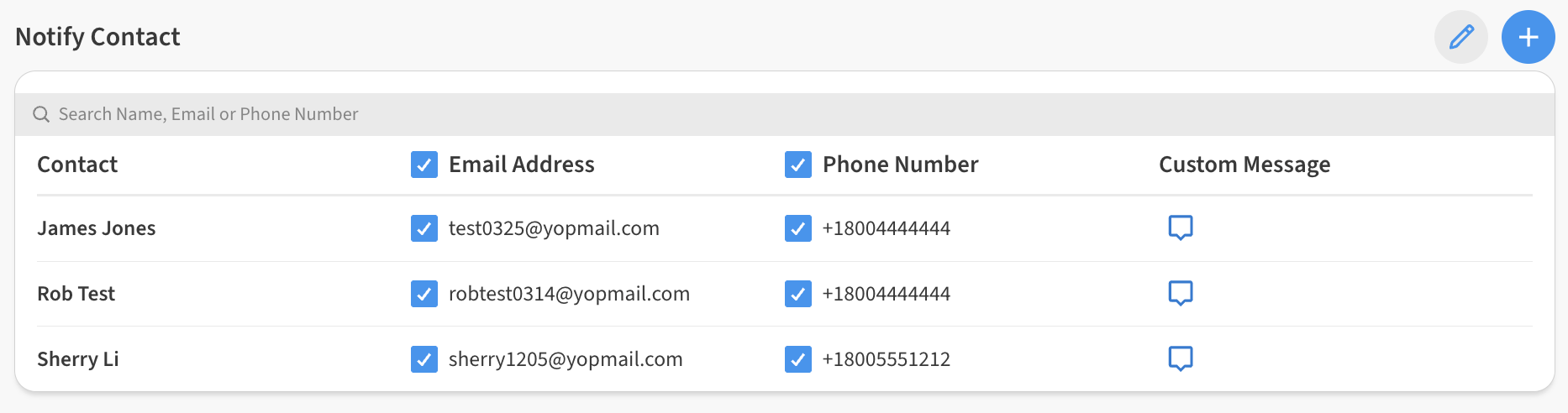Screen dimensions: 1568x413
Task: Select the James Jones contact name
Action: pos(97,228)
